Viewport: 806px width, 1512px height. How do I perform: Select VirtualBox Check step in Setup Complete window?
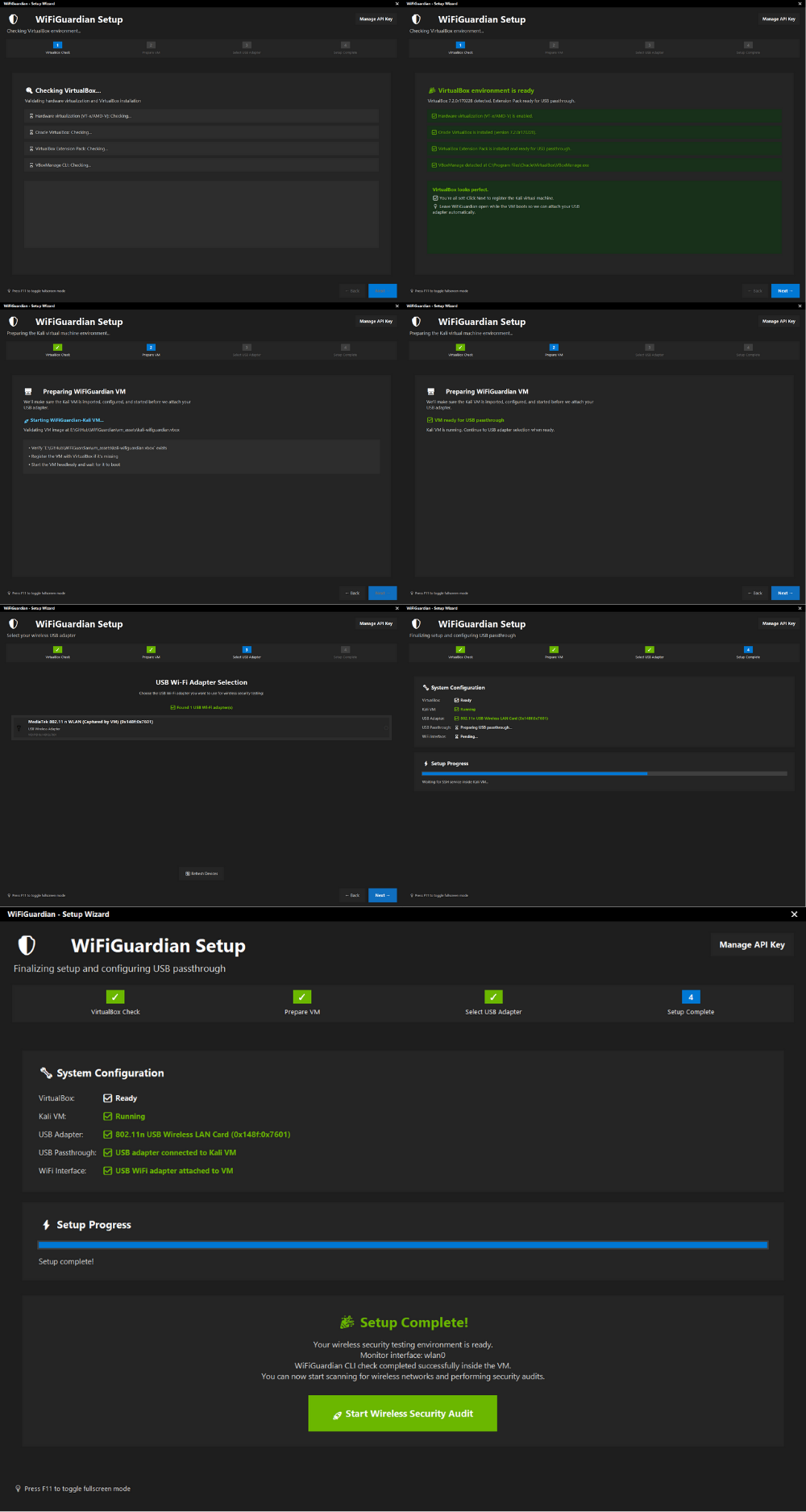[115, 1003]
